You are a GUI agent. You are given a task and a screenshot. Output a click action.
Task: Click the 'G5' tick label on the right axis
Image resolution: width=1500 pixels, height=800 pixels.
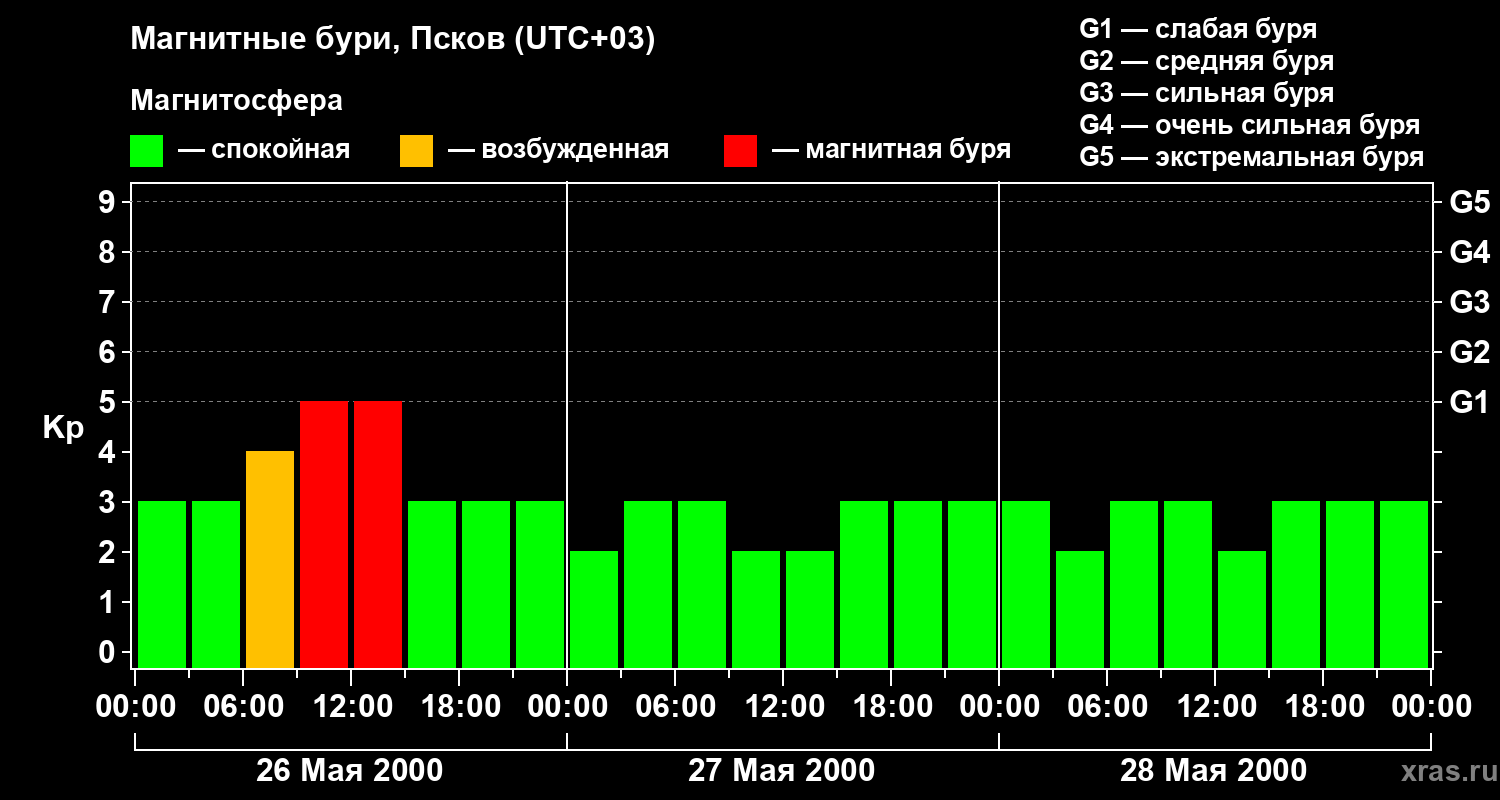[1469, 202]
